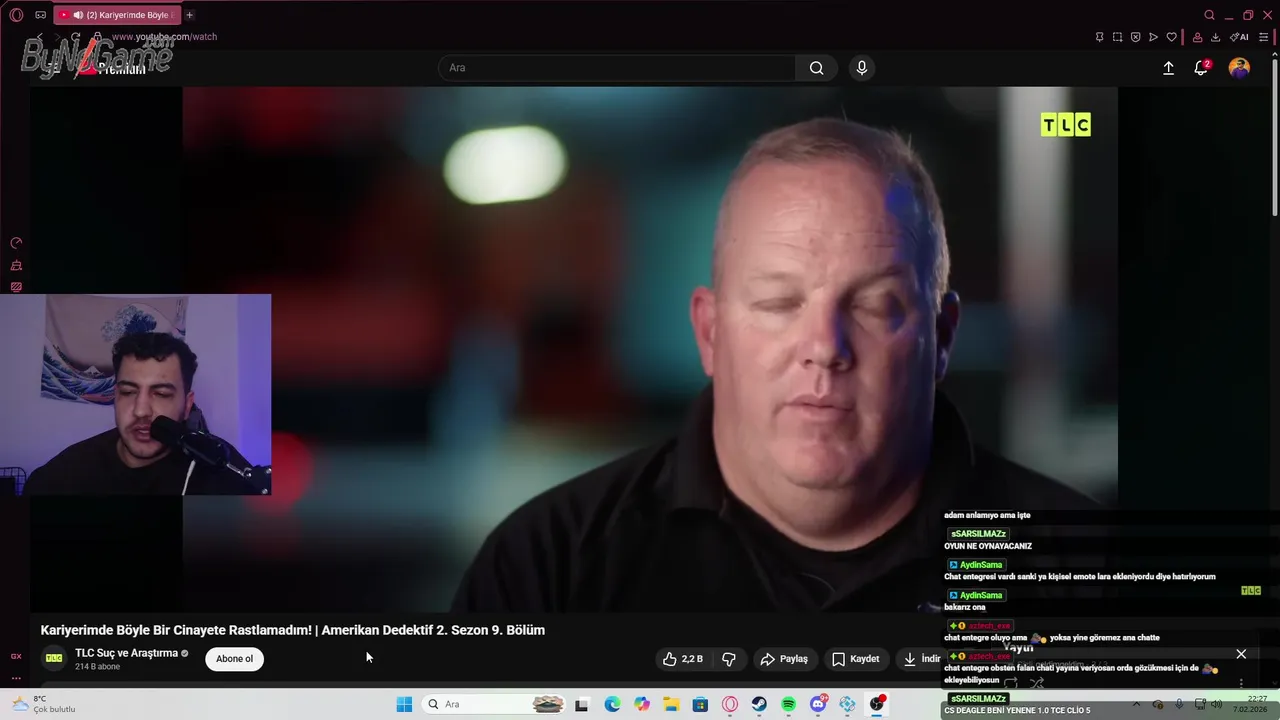The height and width of the screenshot is (720, 1280).
Task: Open Discord from taskbar
Action: [818, 704]
